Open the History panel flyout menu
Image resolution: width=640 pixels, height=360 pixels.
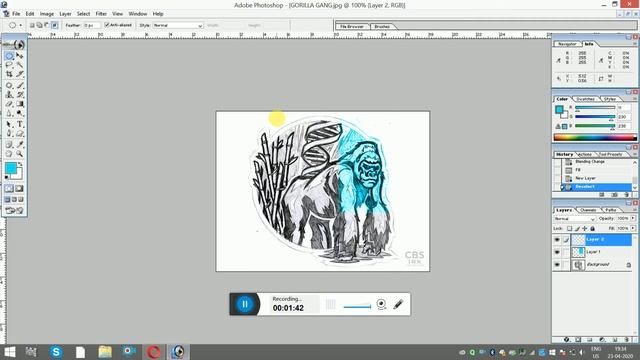[635, 154]
